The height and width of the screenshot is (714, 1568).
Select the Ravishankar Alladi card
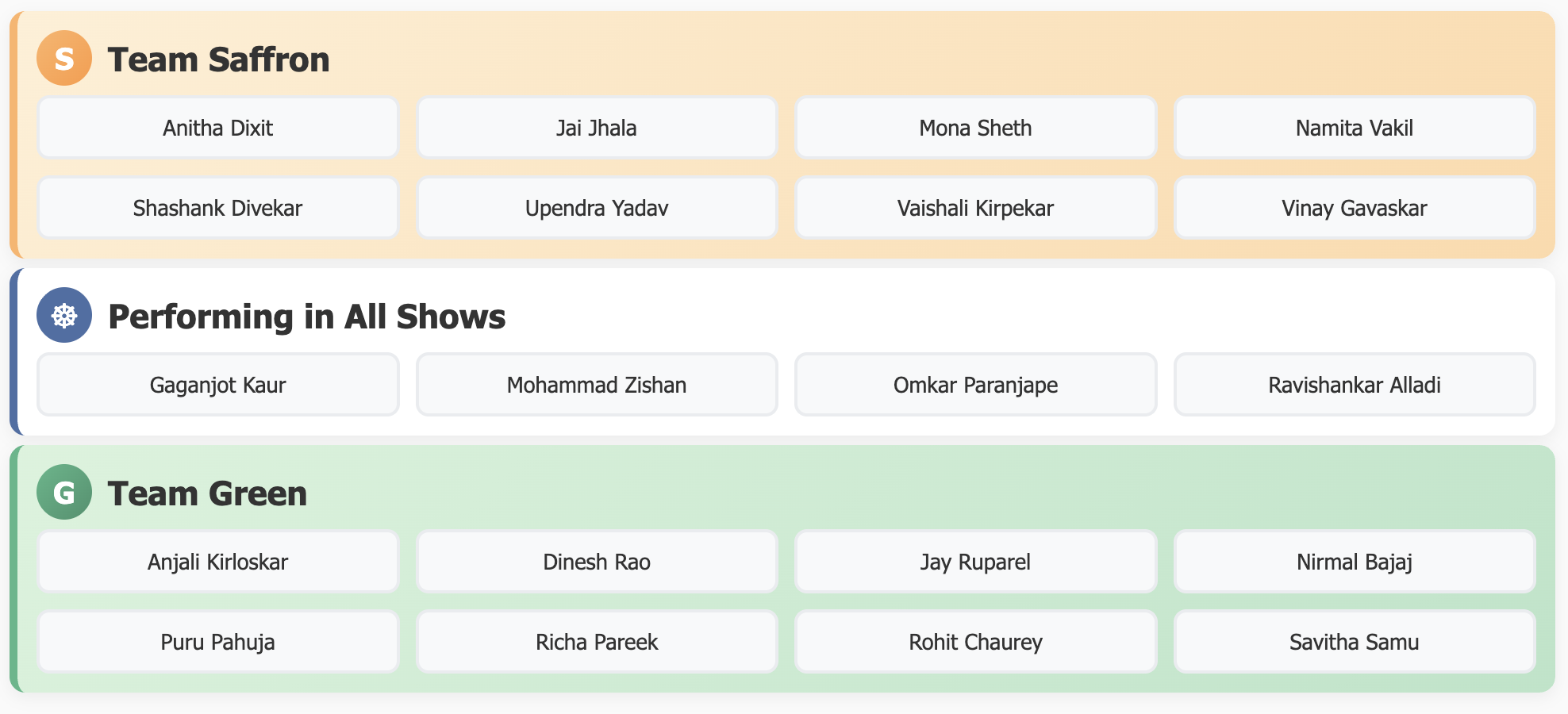(1355, 385)
